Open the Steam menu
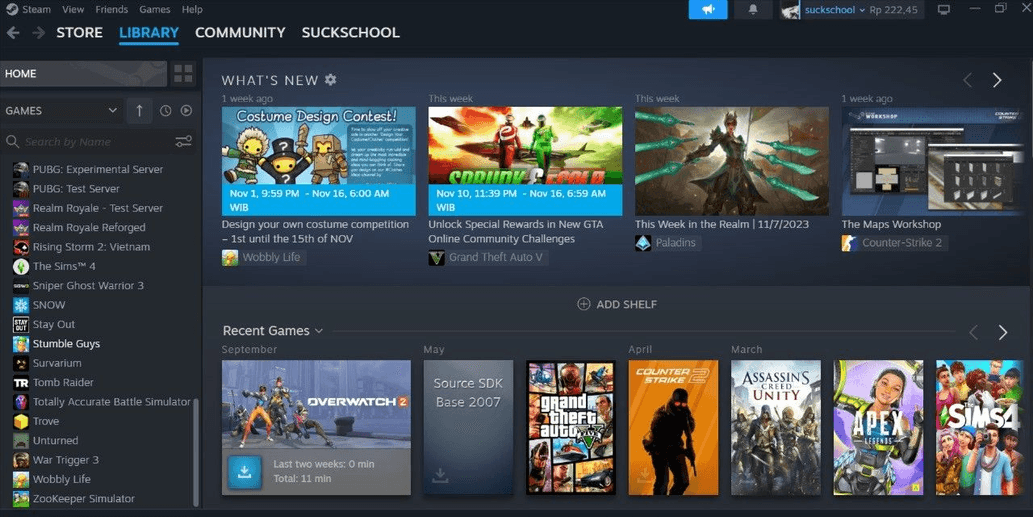The height and width of the screenshot is (517, 1033). [36, 9]
